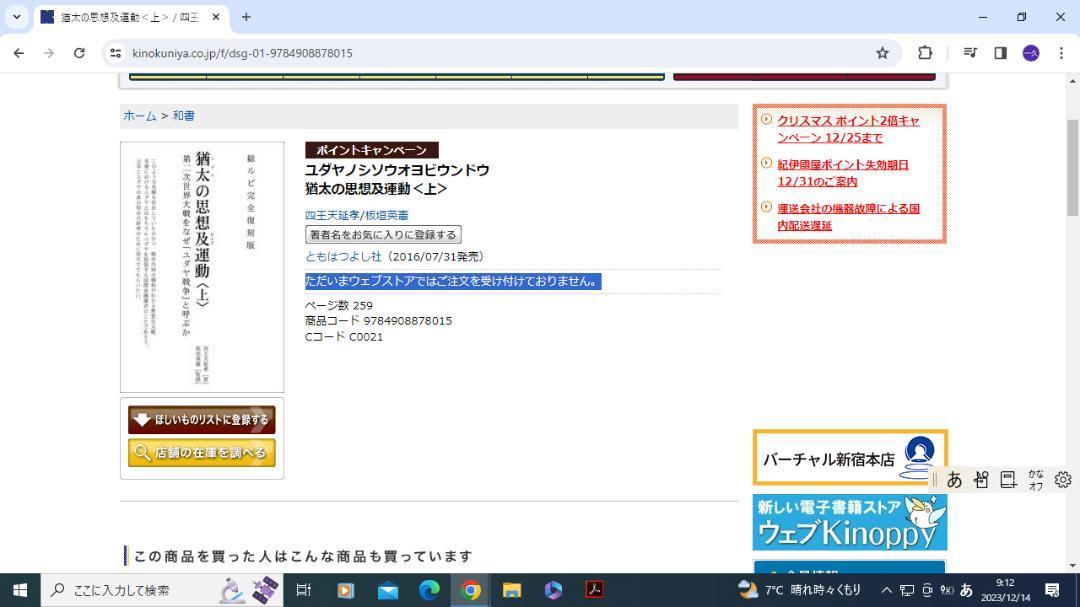1080x607 pixels.
Task: Go to ホーム breadcrumb link
Action: [140, 116]
